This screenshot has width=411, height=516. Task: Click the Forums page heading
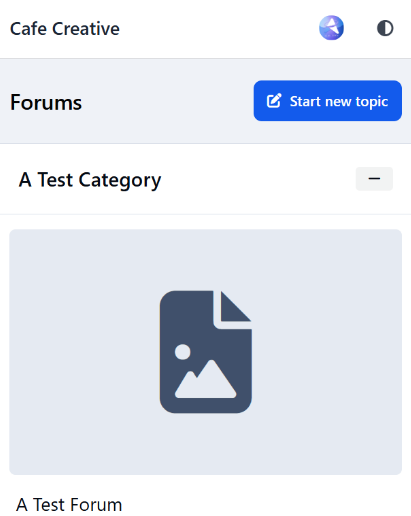click(x=46, y=102)
